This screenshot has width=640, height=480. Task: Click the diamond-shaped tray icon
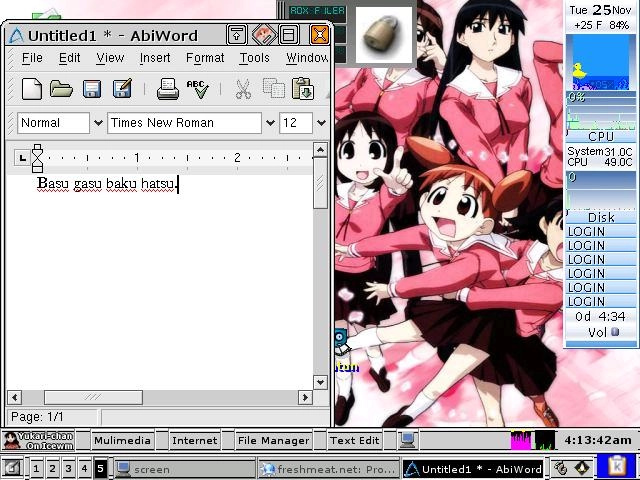tap(582, 468)
